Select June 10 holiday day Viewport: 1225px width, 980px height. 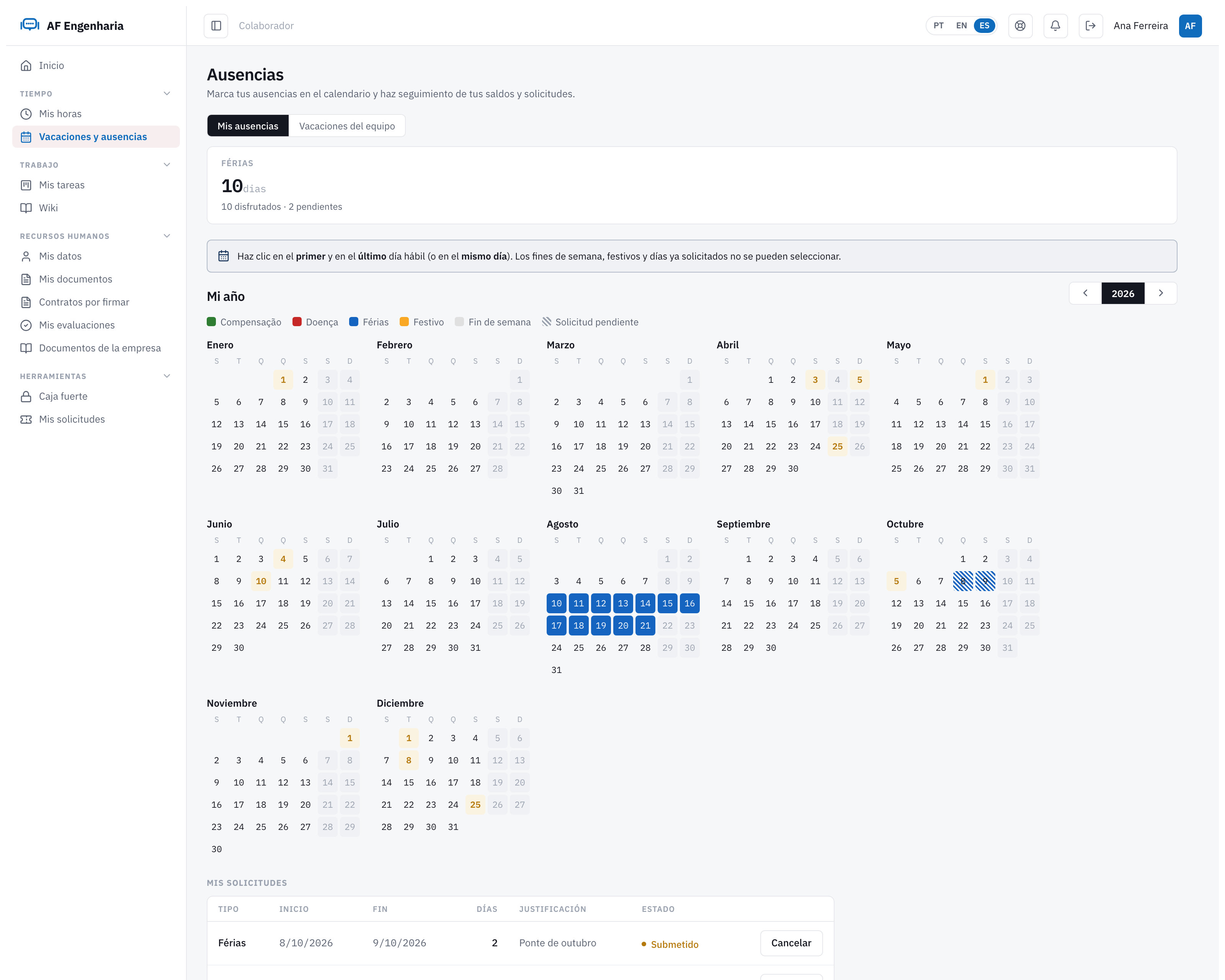[x=261, y=581]
